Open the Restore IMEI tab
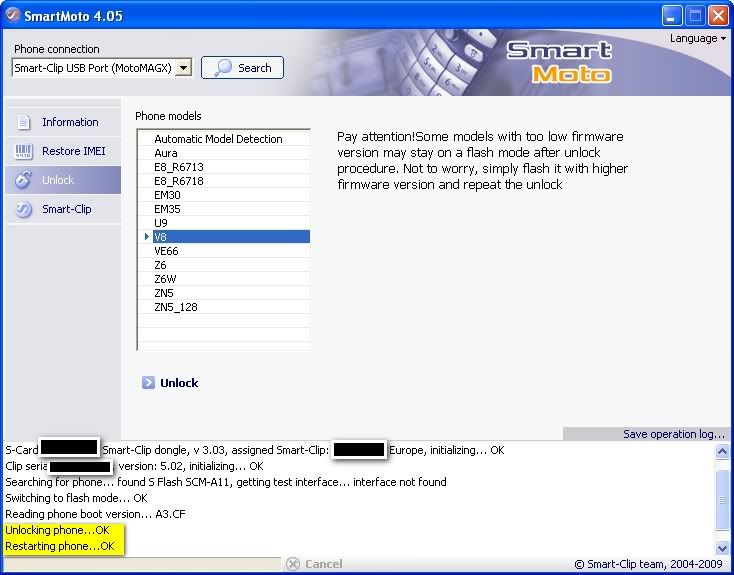Screen dimensions: 734x575 (63, 151)
